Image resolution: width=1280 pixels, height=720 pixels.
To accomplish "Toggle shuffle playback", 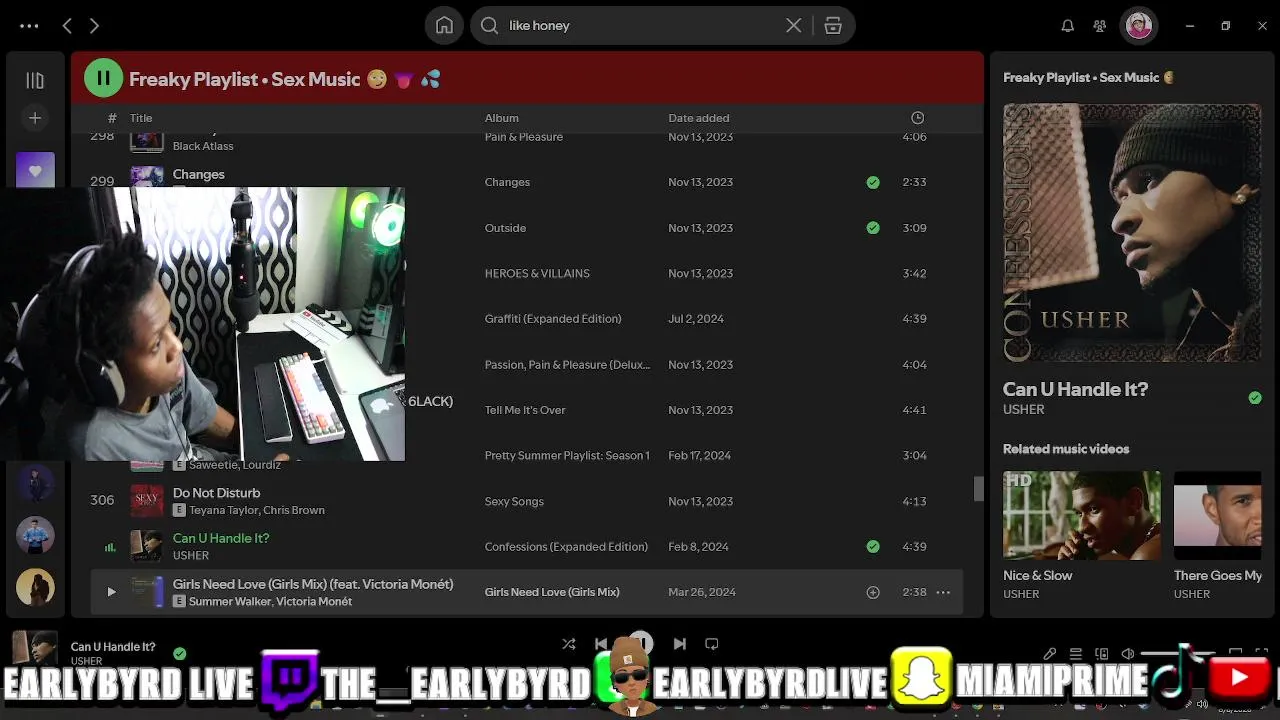I will coord(568,644).
